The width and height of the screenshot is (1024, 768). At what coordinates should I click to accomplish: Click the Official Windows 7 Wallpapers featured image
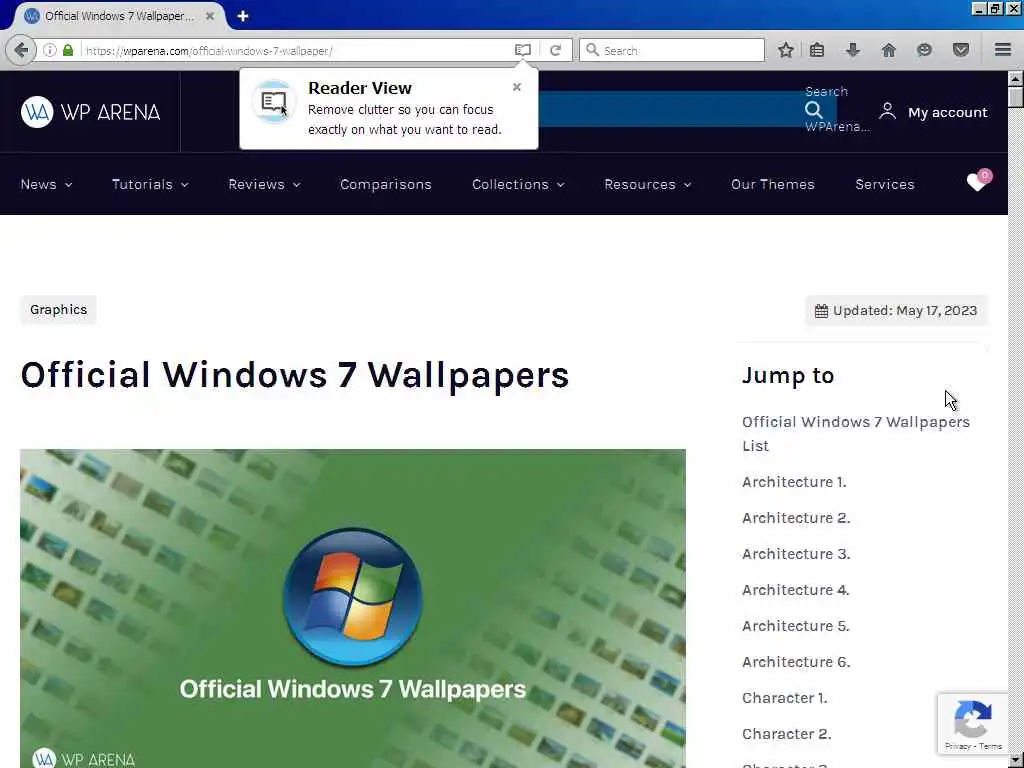tap(353, 609)
